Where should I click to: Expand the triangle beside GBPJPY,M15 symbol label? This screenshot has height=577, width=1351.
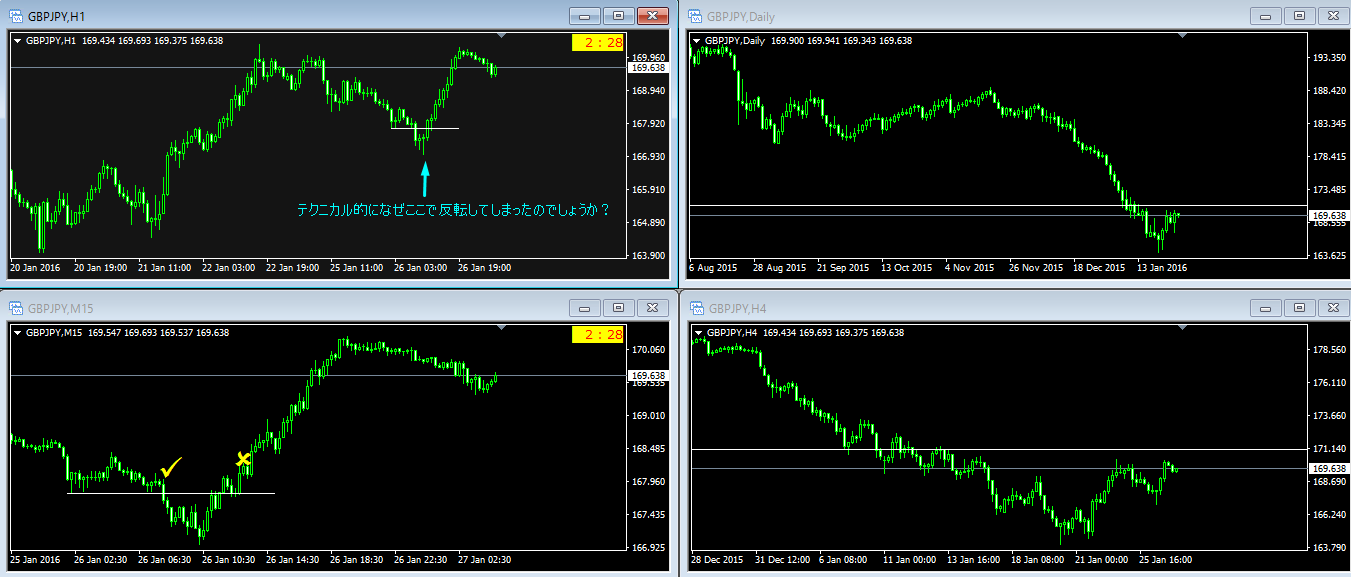point(18,332)
